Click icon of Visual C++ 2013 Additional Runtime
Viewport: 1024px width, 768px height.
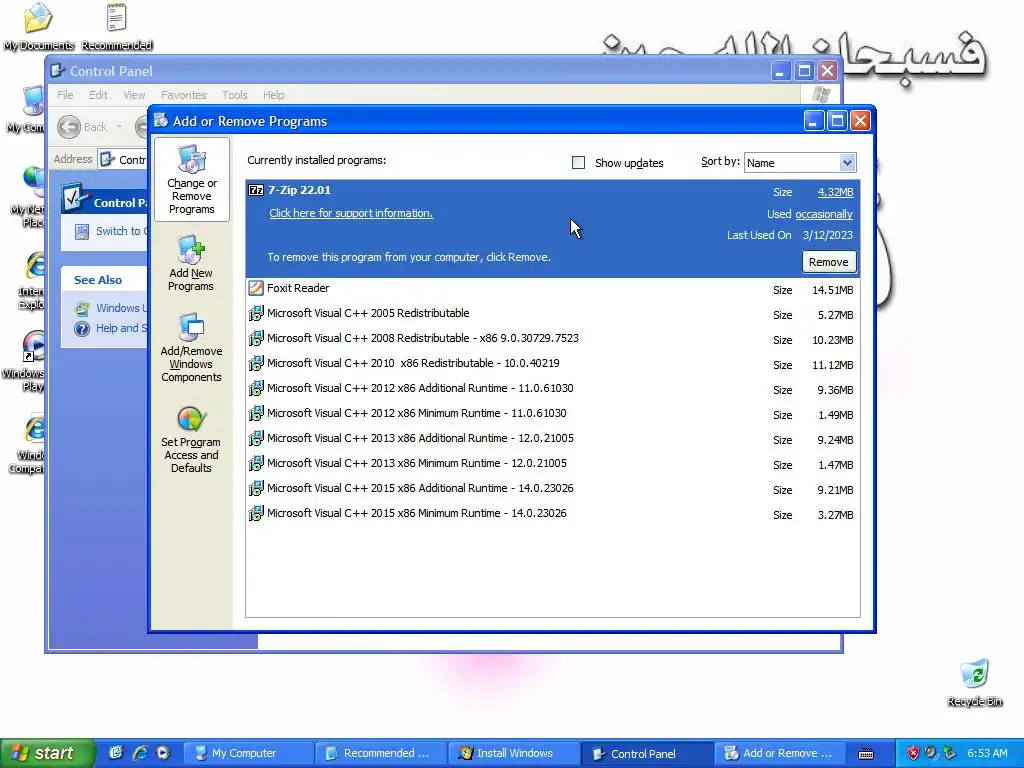click(x=256, y=438)
